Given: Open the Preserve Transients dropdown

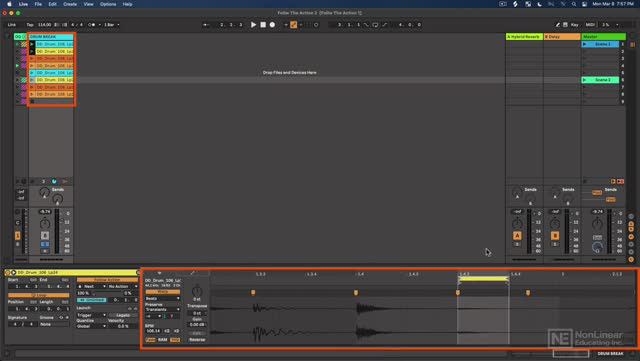Looking at the screenshot, I should tap(162, 310).
